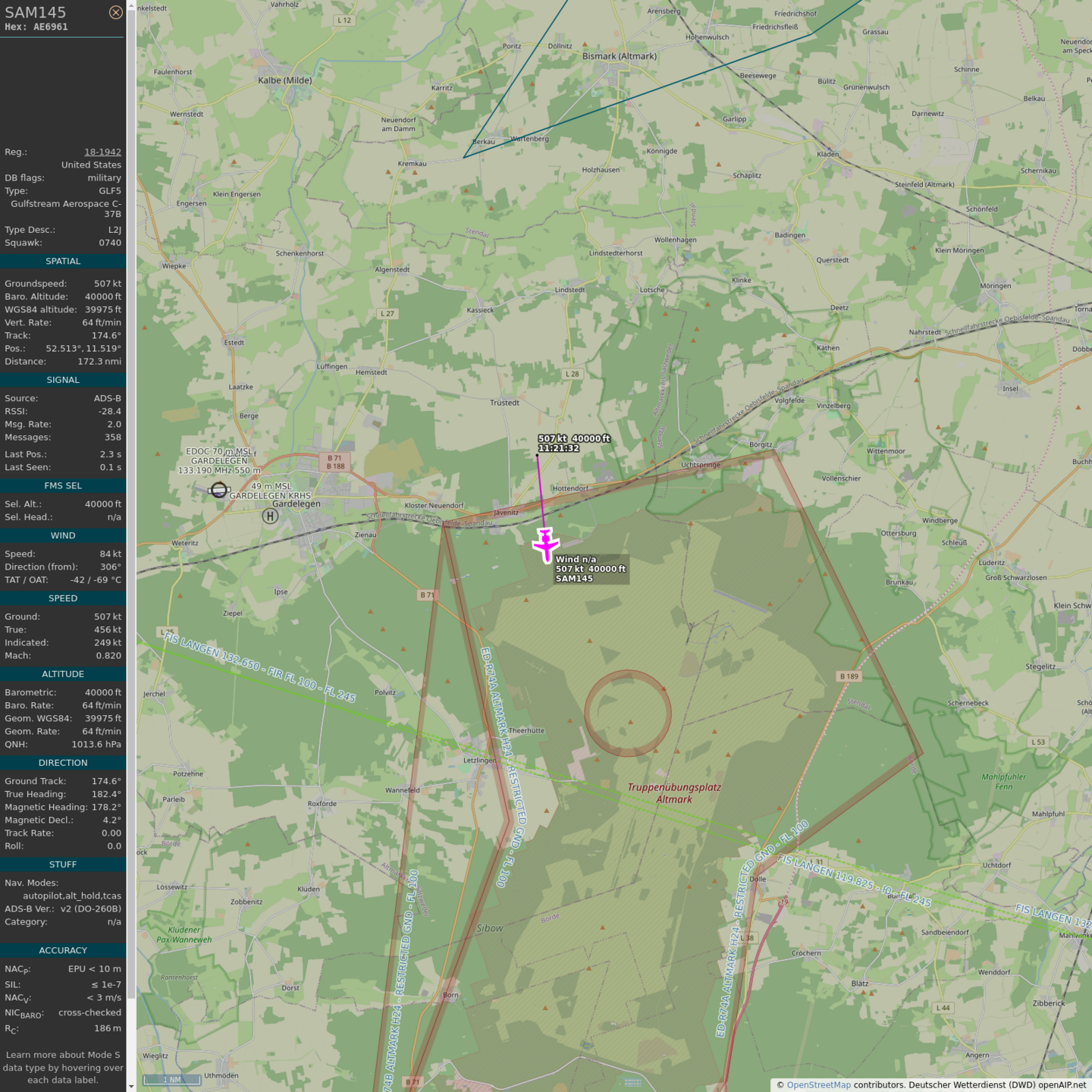Click the B 189 road shield
The height and width of the screenshot is (1092, 1092).
point(849,676)
